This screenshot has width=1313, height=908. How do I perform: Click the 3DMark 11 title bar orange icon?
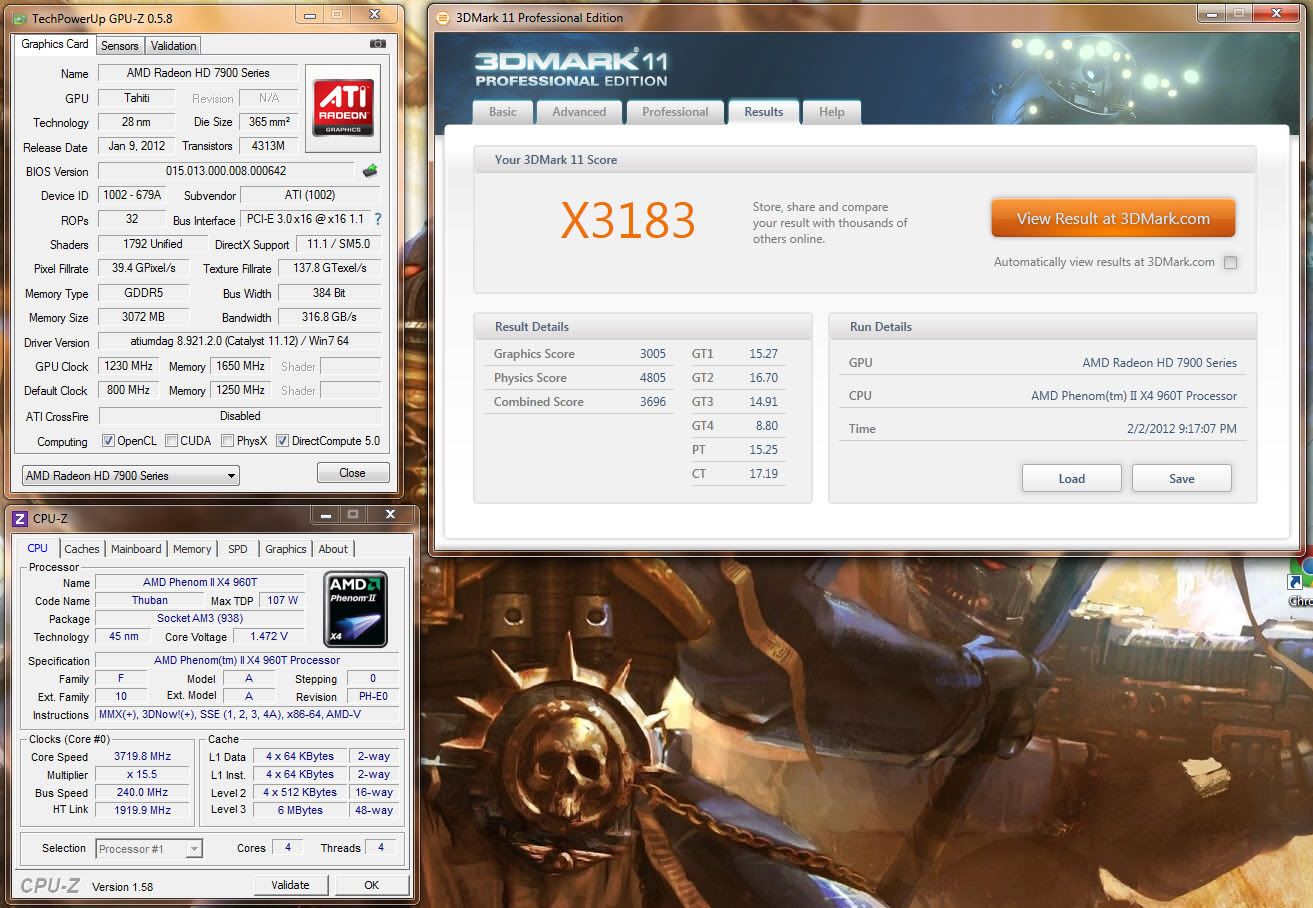pyautogui.click(x=443, y=17)
